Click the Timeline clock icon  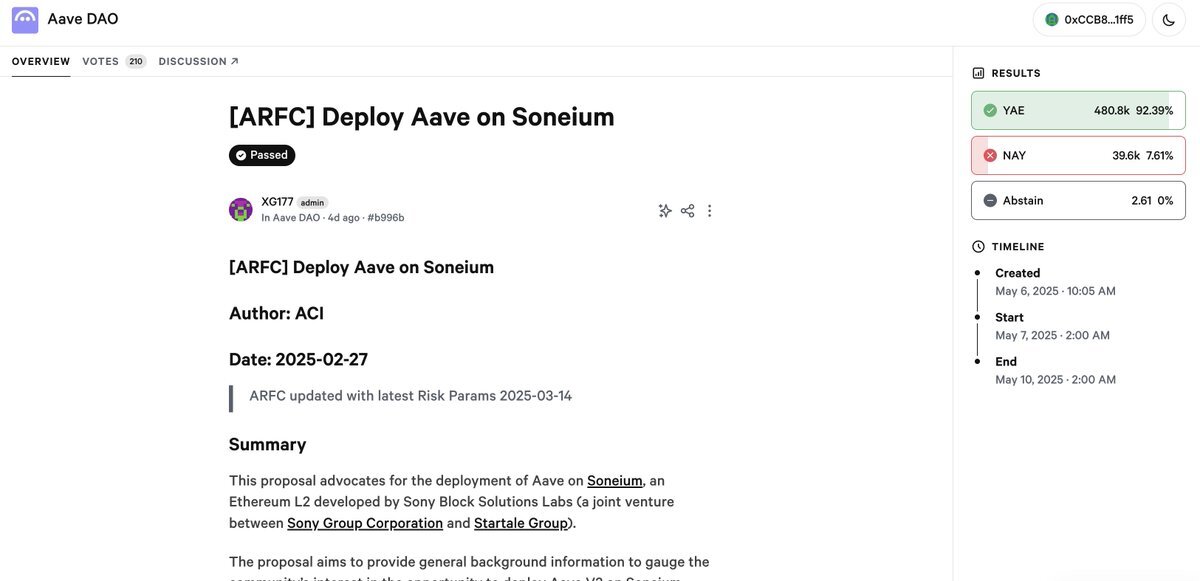point(979,247)
